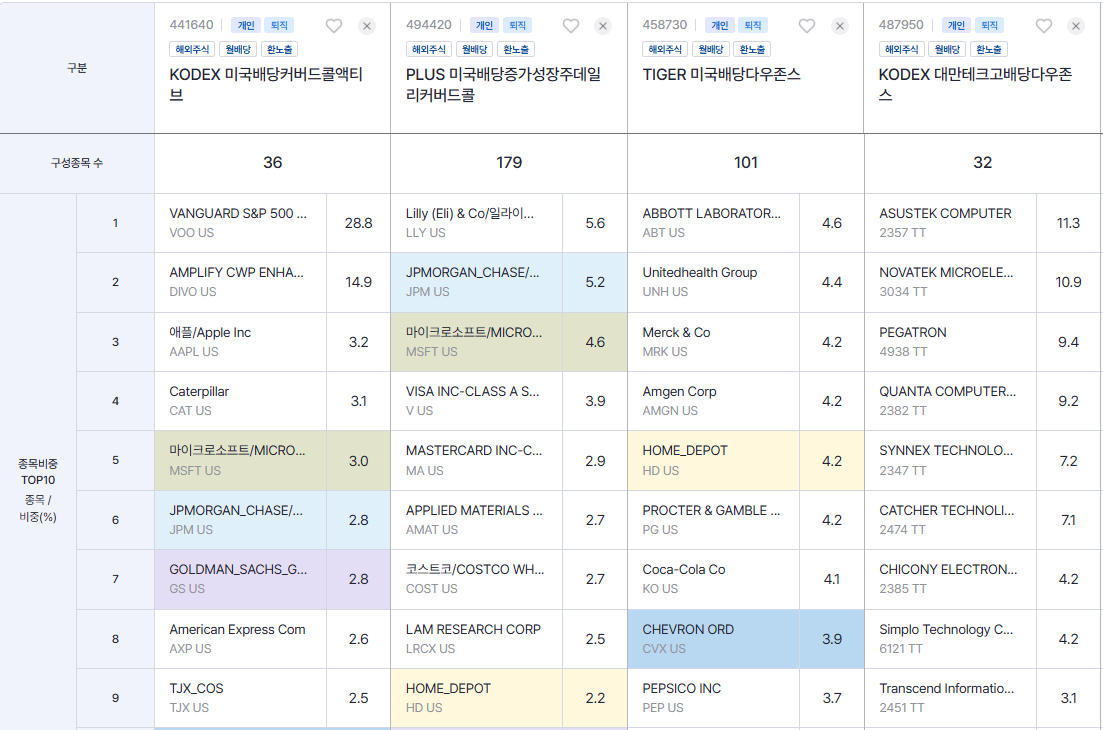
Task: Favorite KODEX 대만테크고배당다우존스 with heart icon
Action: [1044, 26]
